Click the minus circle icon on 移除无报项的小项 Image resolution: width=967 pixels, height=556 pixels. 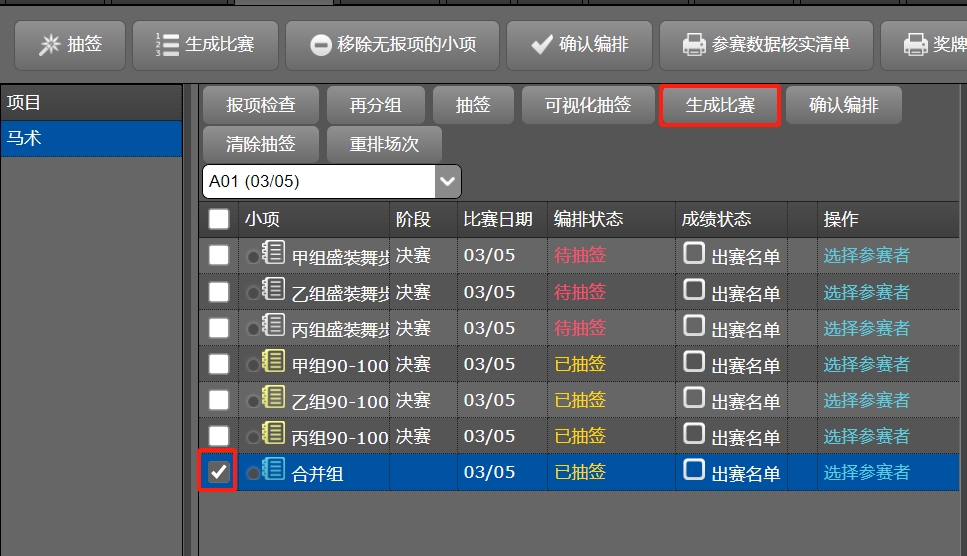(x=320, y=44)
